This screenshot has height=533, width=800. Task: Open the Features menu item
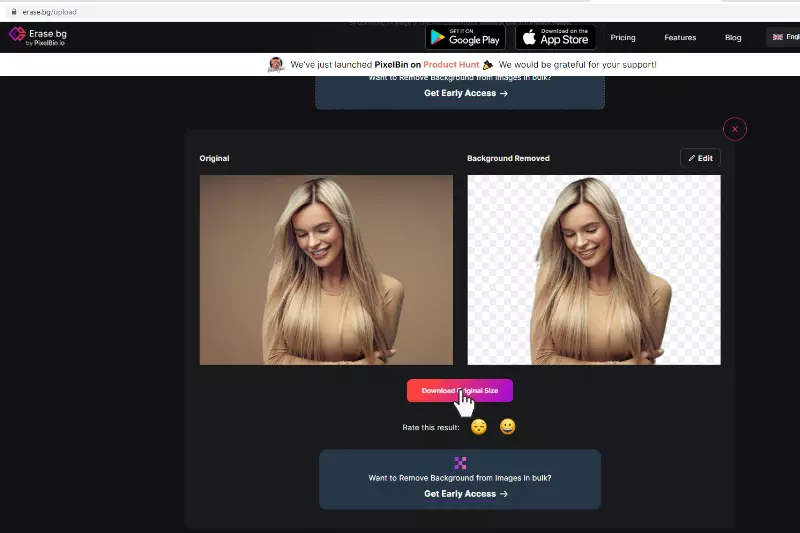click(x=680, y=37)
